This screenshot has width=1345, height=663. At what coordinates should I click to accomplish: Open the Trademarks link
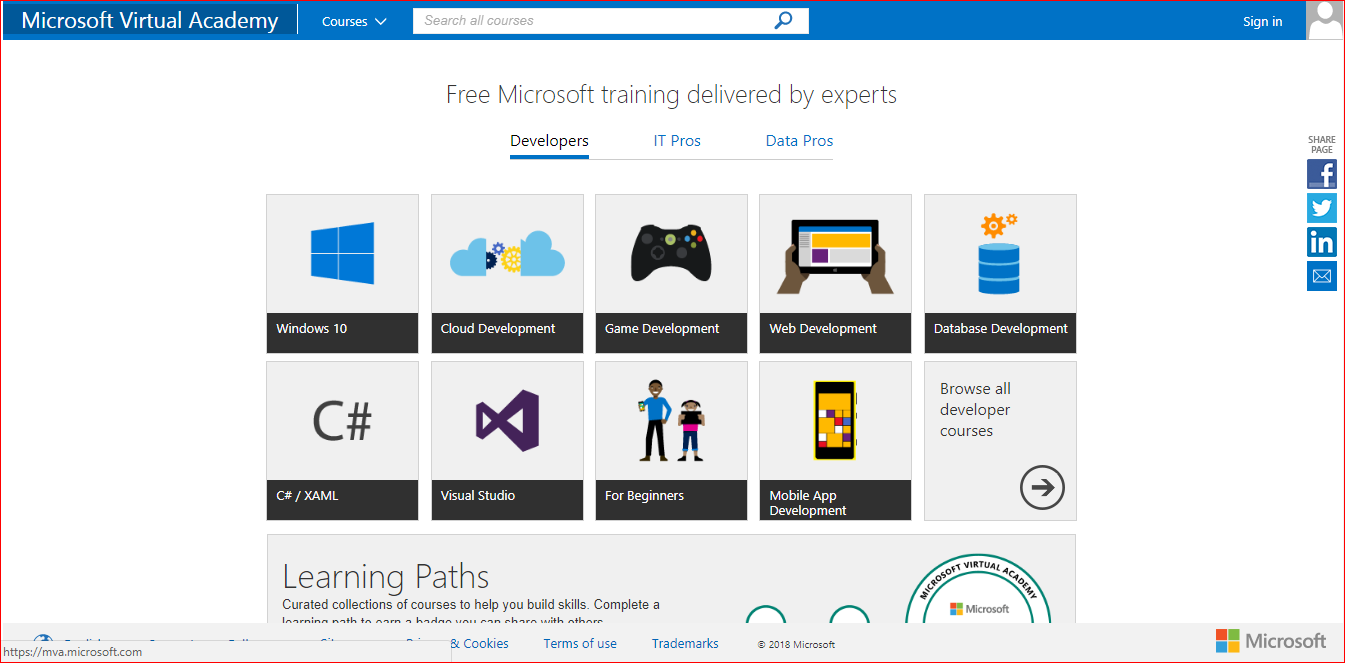point(685,644)
